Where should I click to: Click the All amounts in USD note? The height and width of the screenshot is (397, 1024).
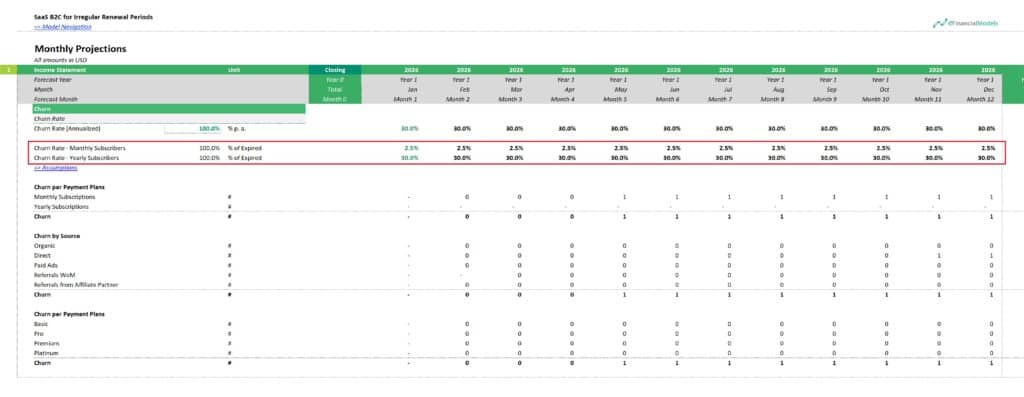pos(61,59)
